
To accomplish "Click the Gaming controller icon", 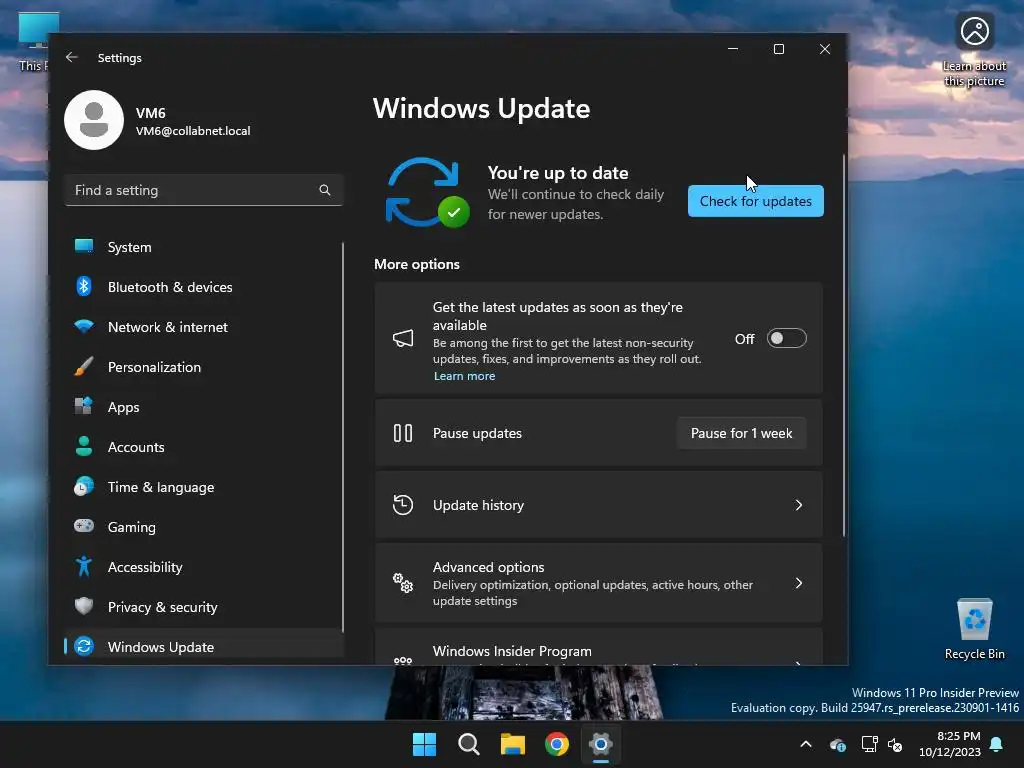I will pyautogui.click(x=84, y=526).
